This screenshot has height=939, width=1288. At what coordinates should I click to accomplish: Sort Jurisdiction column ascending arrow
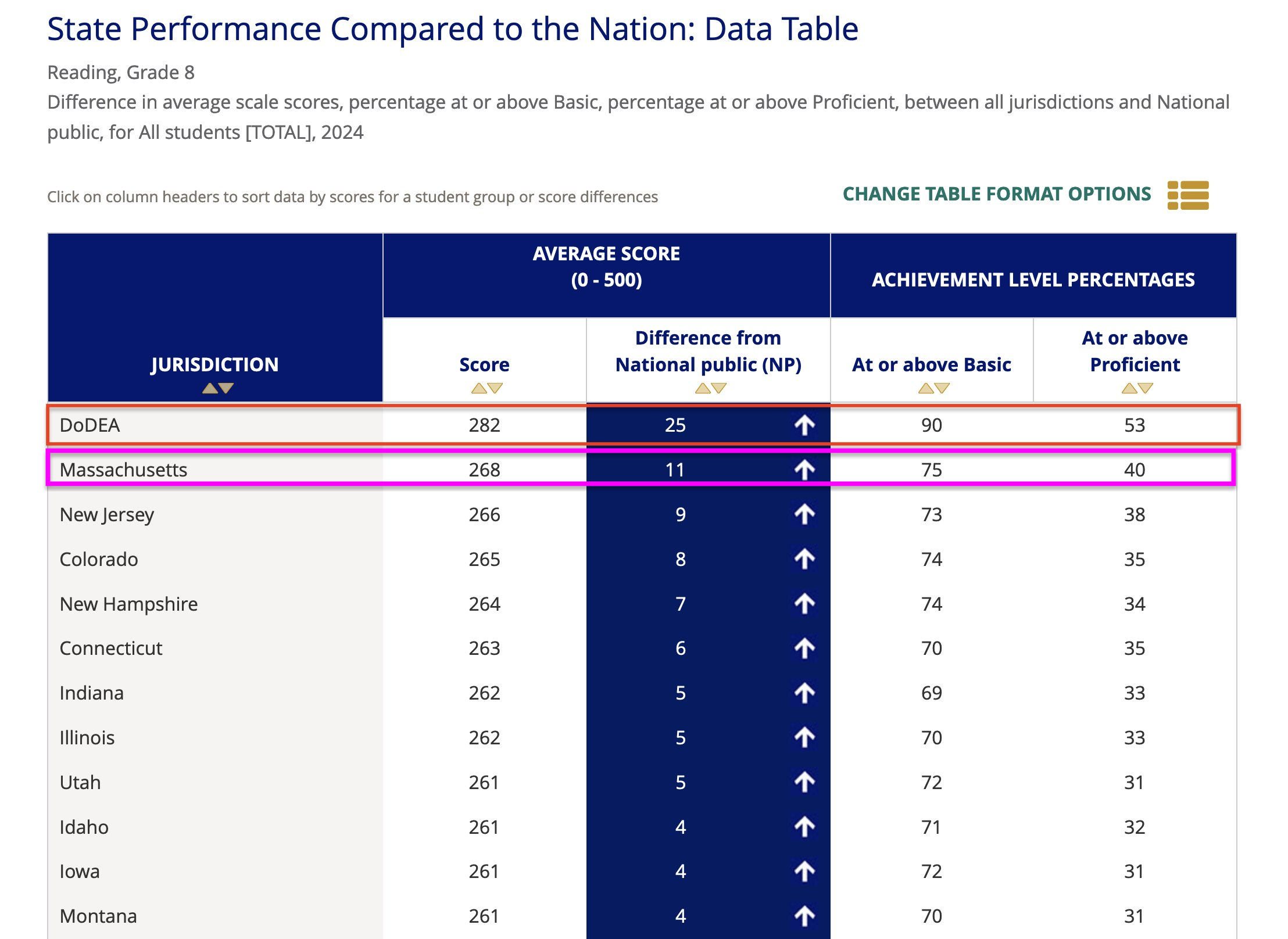pyautogui.click(x=209, y=388)
